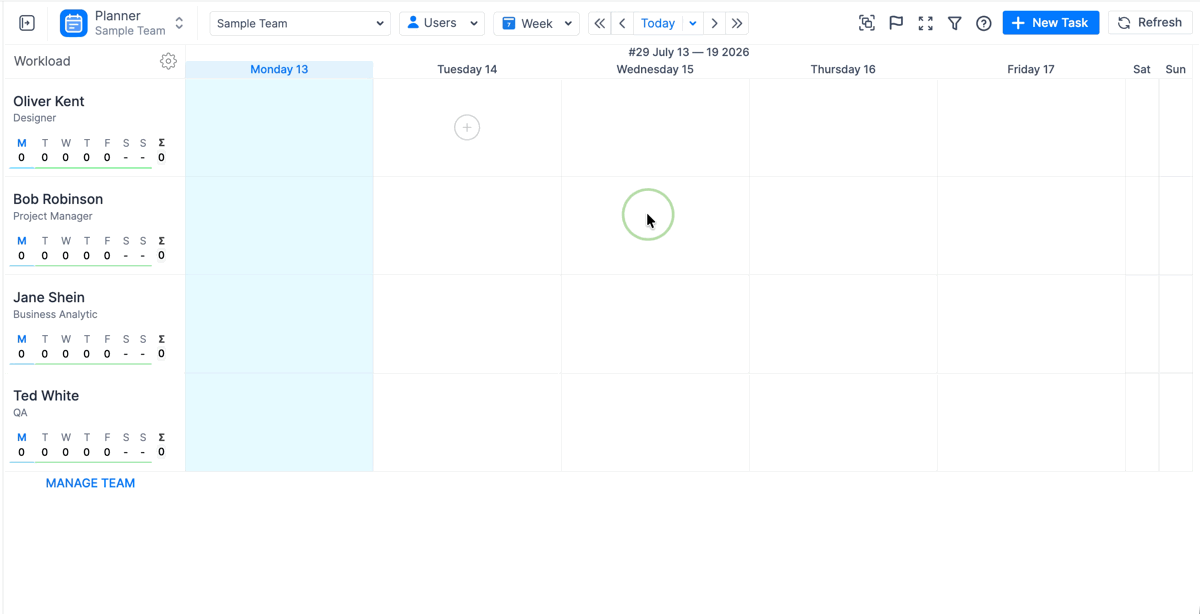This screenshot has width=1200, height=614.
Task: Click the Refresh button
Action: pyautogui.click(x=1150, y=23)
